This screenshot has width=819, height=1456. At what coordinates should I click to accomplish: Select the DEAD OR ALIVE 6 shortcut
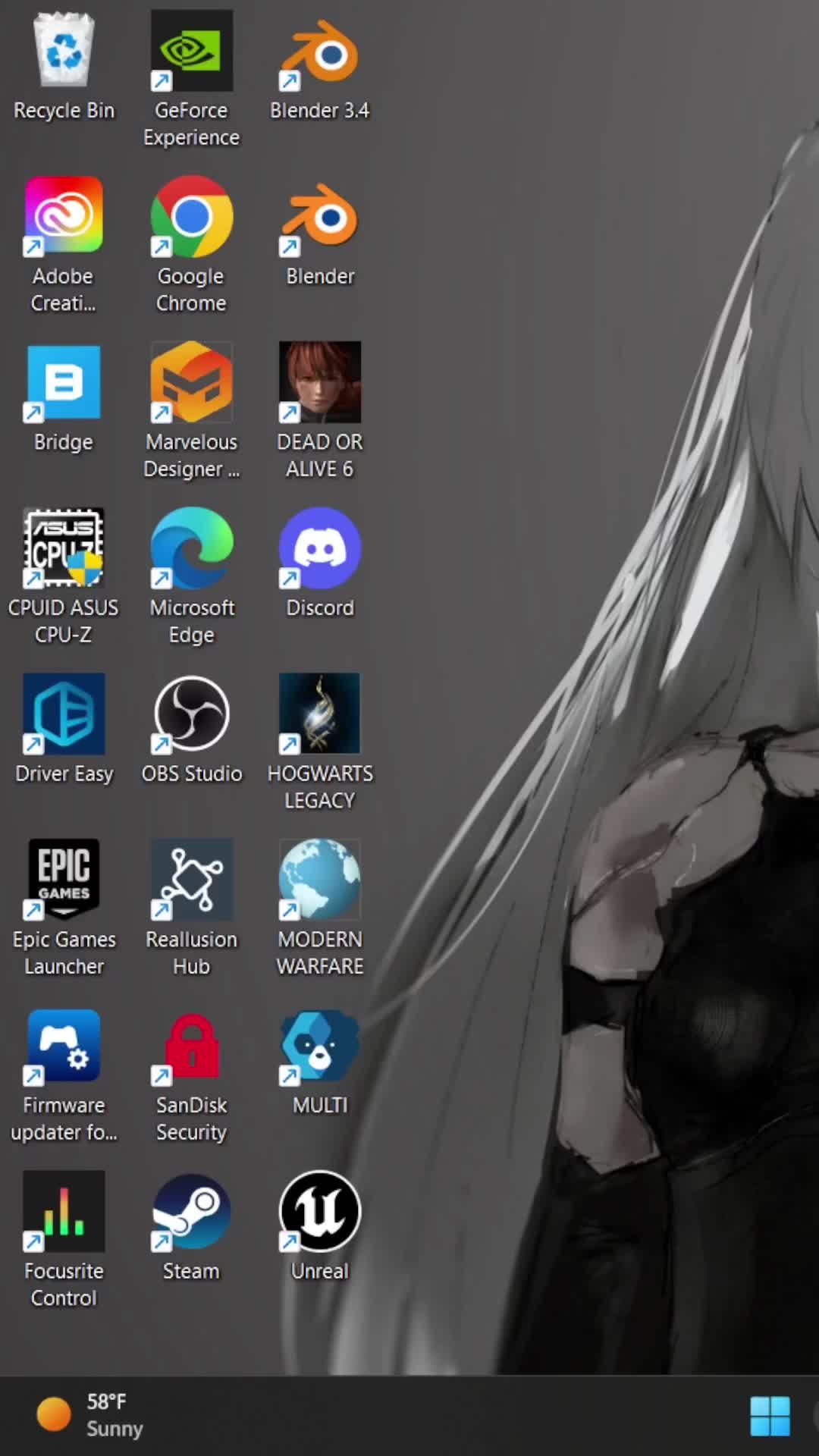pyautogui.click(x=319, y=382)
